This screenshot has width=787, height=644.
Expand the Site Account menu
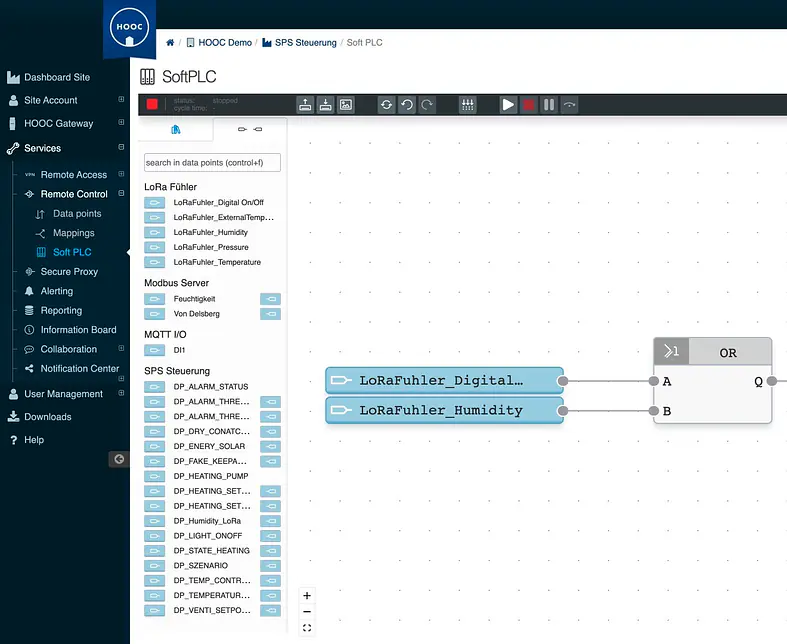pos(120,100)
